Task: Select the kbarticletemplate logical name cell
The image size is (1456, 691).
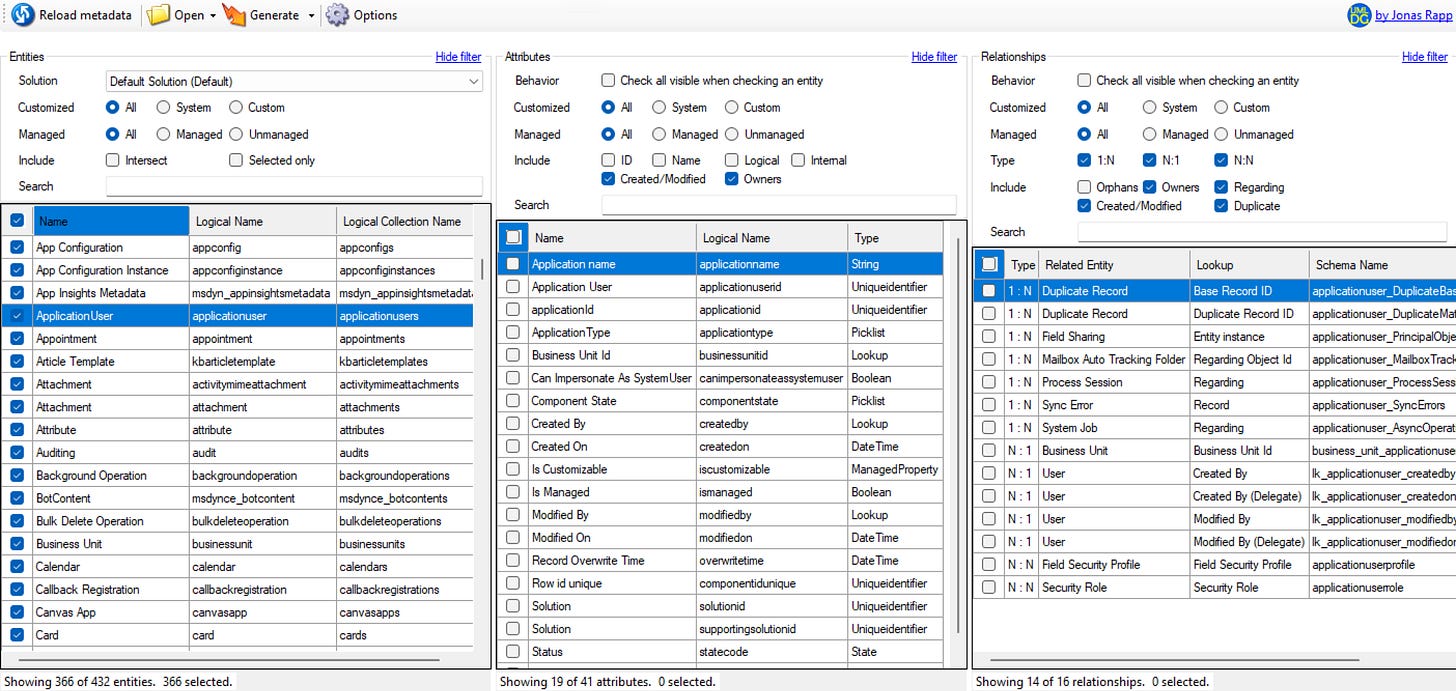Action: [x=262, y=362]
